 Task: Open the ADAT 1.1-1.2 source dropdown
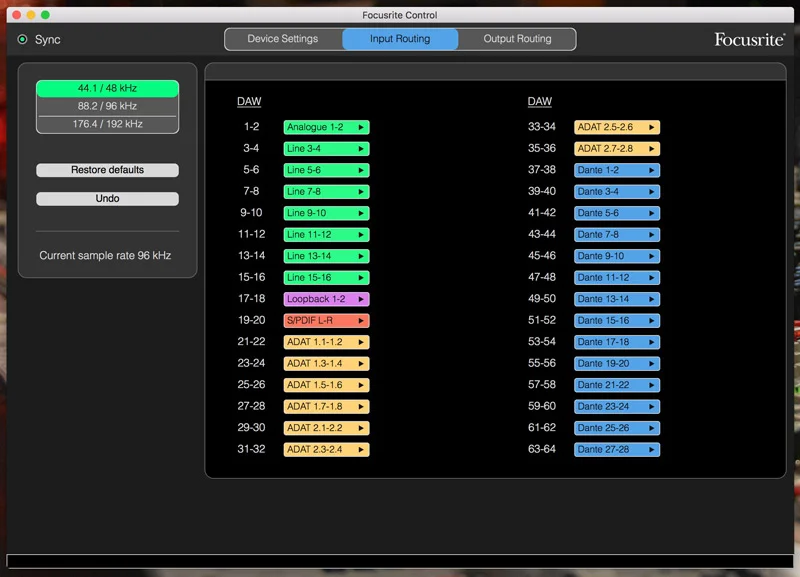pyautogui.click(x=327, y=342)
